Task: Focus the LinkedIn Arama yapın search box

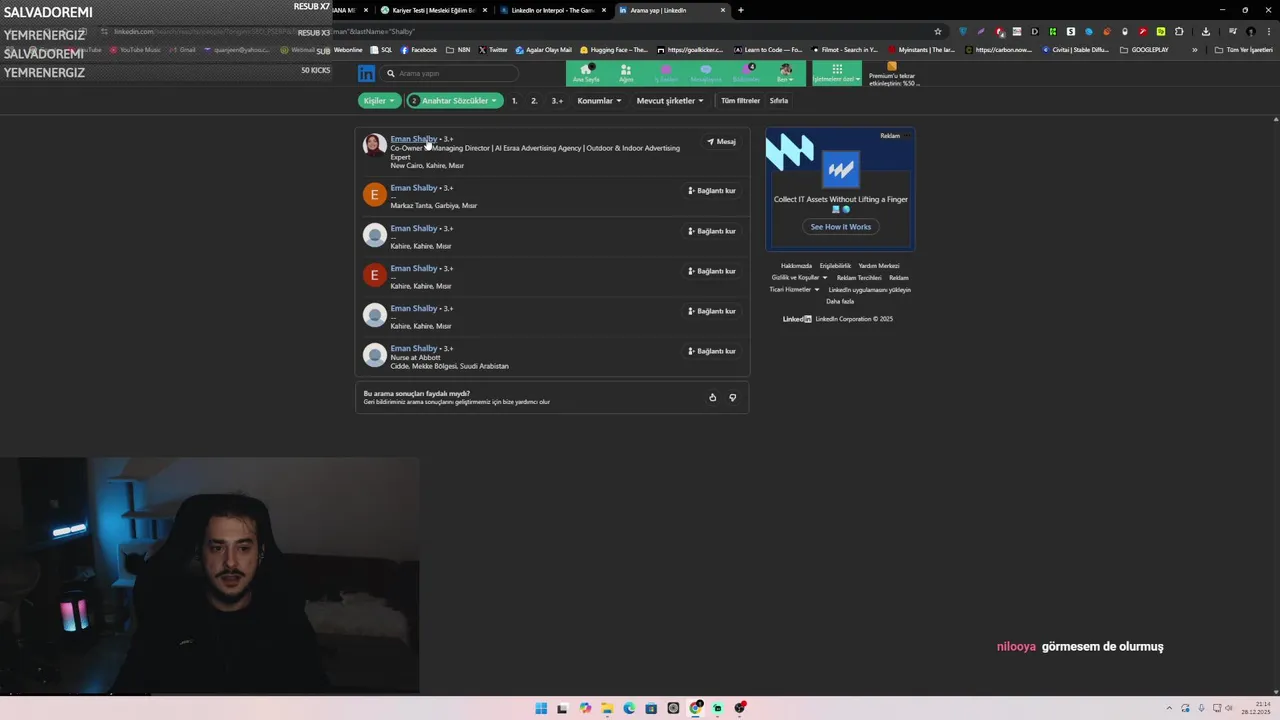Action: tap(450, 73)
